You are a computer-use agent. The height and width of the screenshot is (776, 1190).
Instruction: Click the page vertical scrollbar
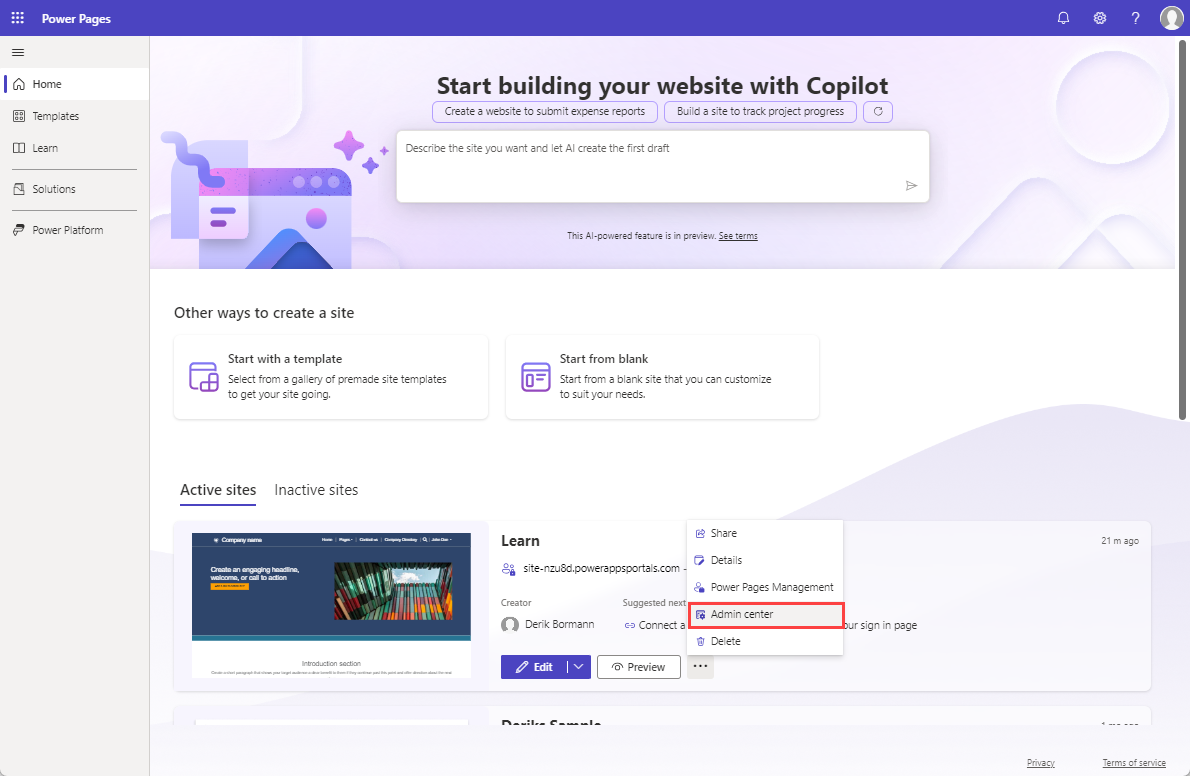[x=1182, y=229]
